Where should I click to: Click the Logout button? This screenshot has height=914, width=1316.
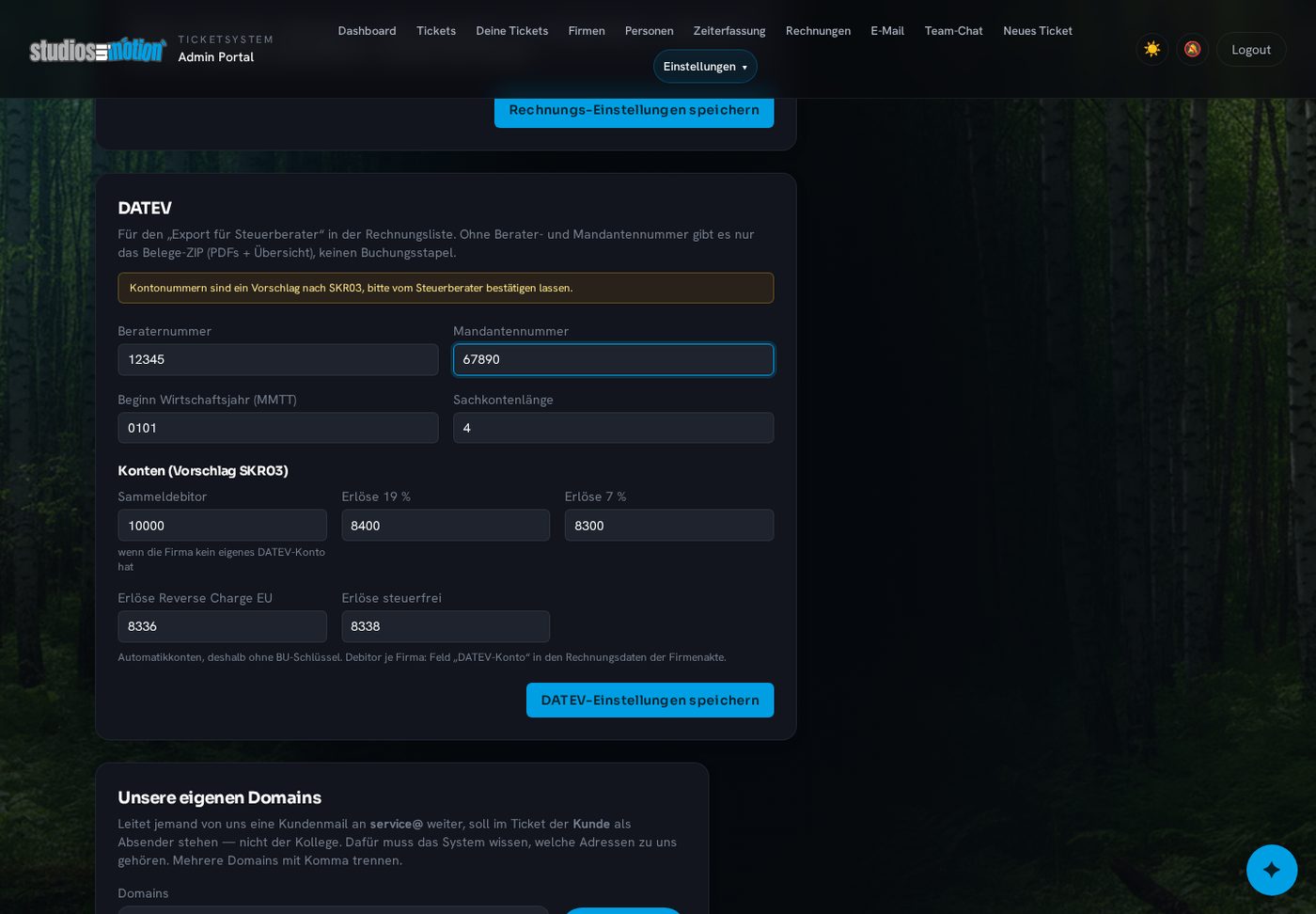pos(1251,50)
